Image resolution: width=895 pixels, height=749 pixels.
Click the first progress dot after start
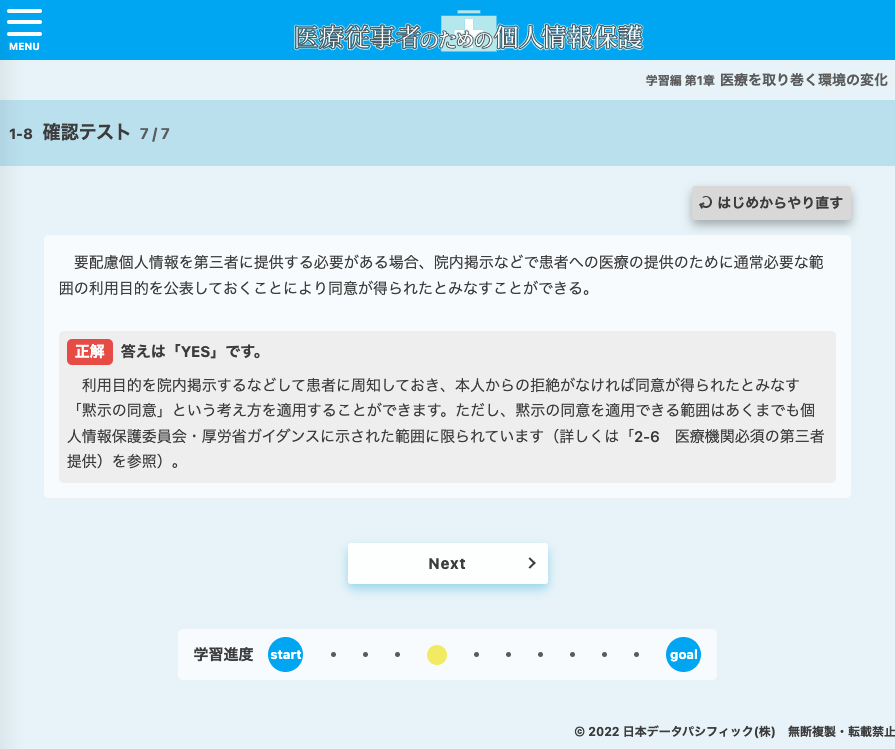pyautogui.click(x=333, y=655)
